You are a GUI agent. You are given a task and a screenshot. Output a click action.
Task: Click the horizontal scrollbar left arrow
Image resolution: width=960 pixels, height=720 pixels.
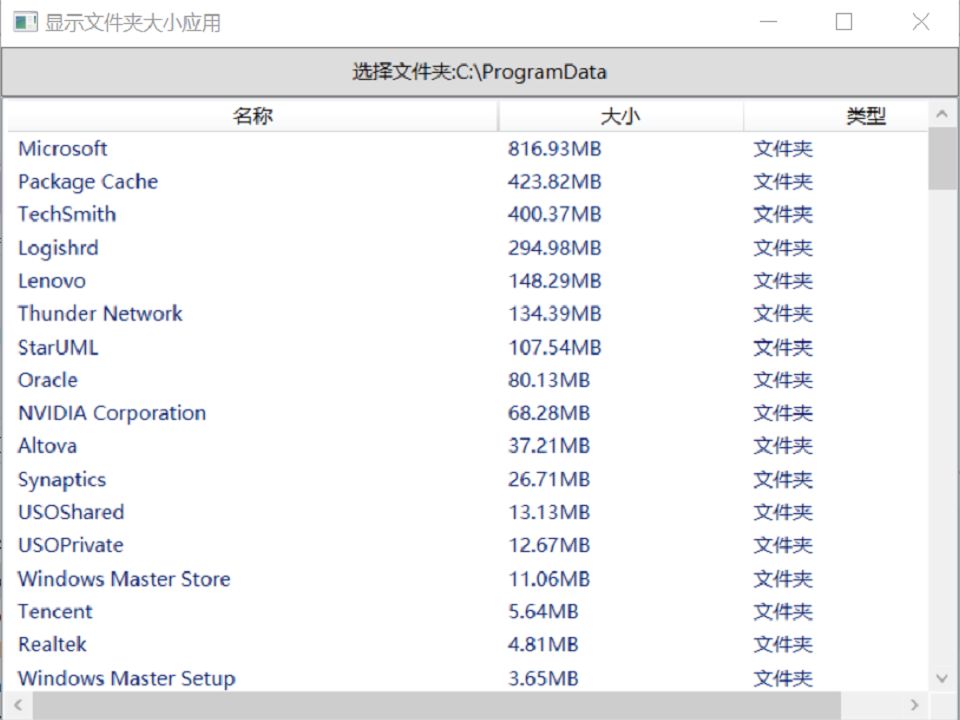[x=18, y=705]
